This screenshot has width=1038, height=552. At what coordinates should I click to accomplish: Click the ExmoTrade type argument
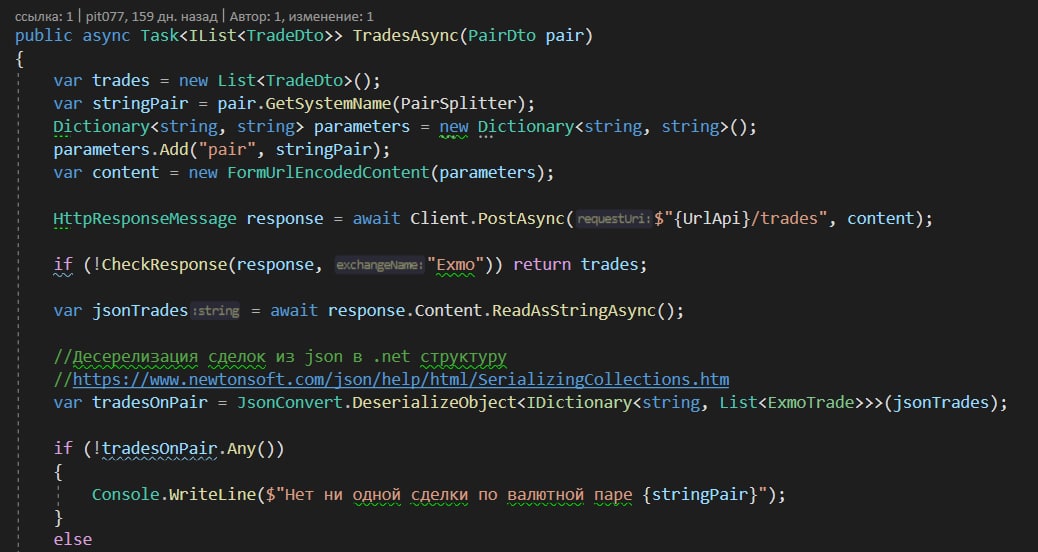click(x=810, y=402)
